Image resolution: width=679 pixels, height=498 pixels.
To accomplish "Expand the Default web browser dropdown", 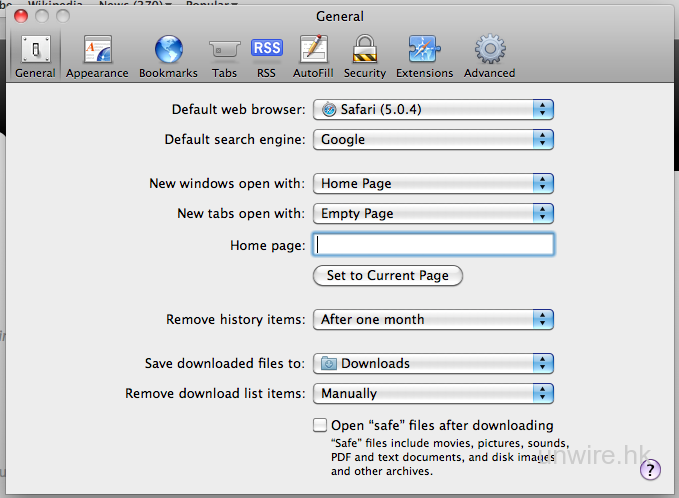I will 433,110.
